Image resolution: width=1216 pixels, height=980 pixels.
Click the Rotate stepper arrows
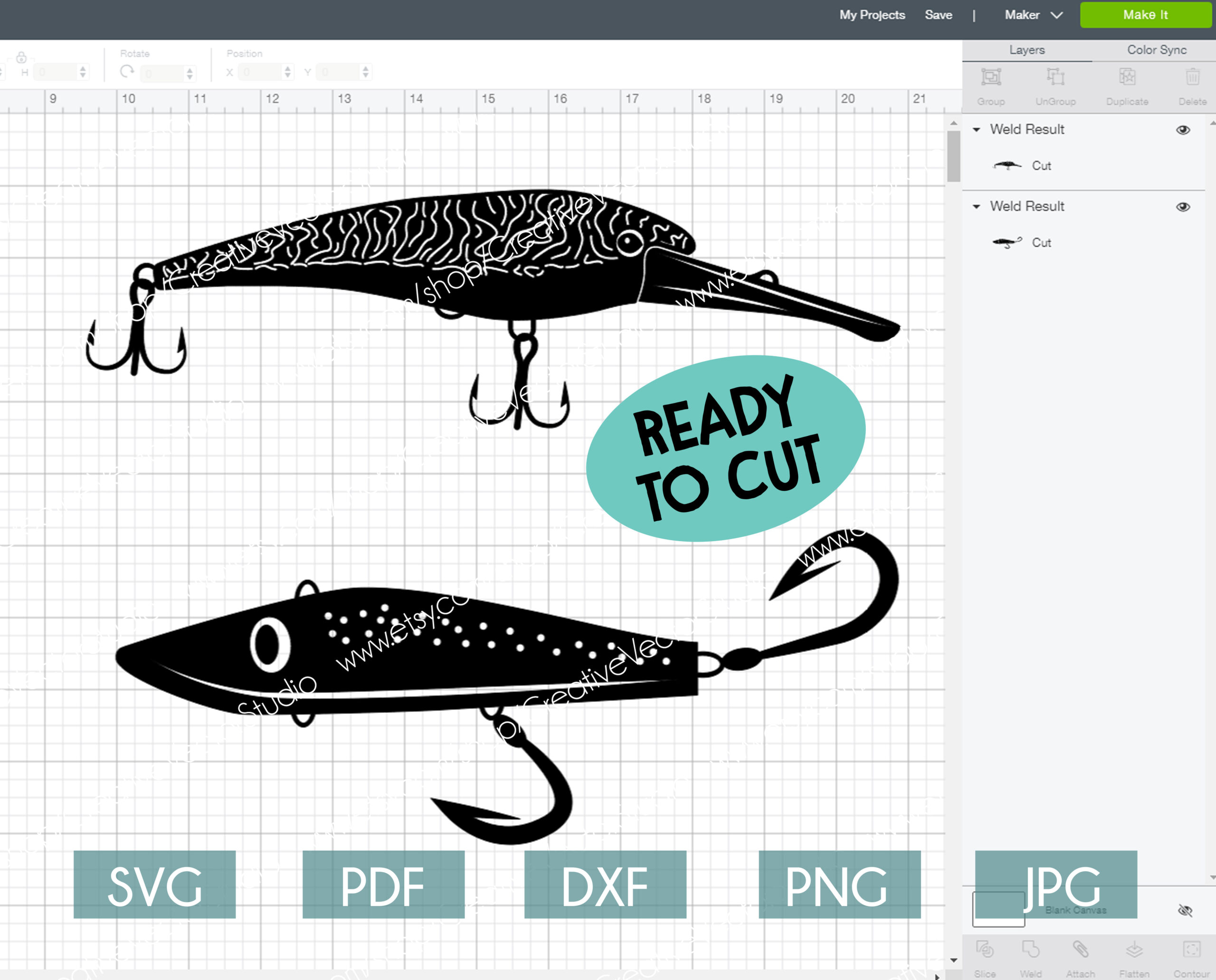point(190,73)
